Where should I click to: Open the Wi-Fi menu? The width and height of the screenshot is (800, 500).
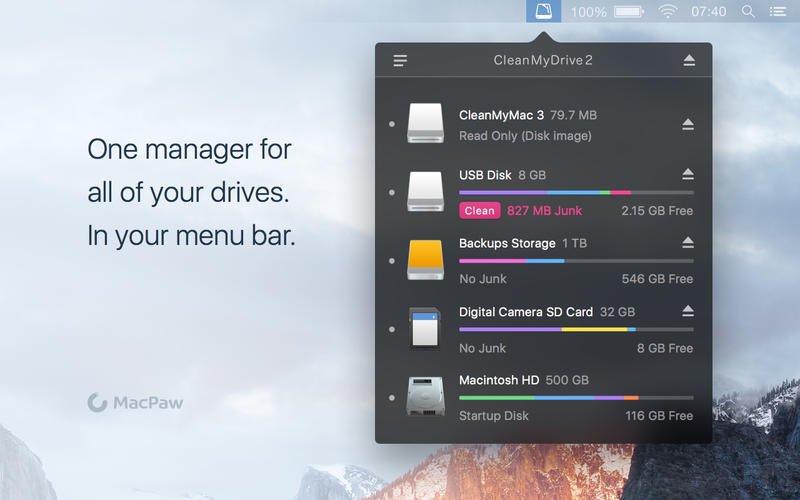click(x=667, y=11)
